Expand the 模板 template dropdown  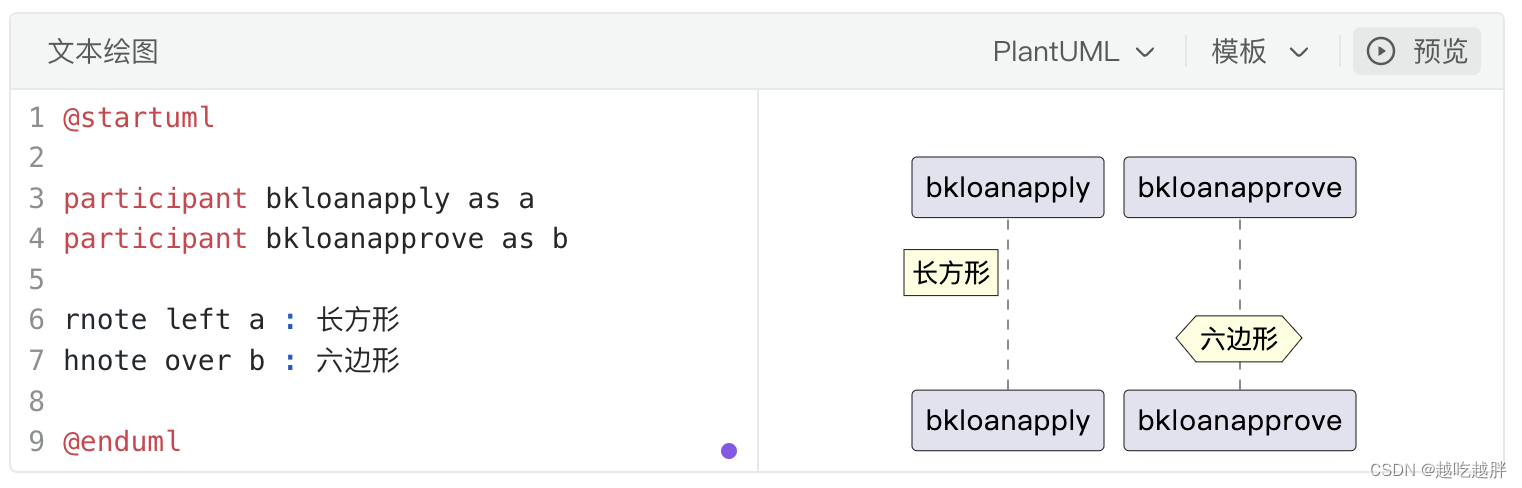(x=1259, y=52)
